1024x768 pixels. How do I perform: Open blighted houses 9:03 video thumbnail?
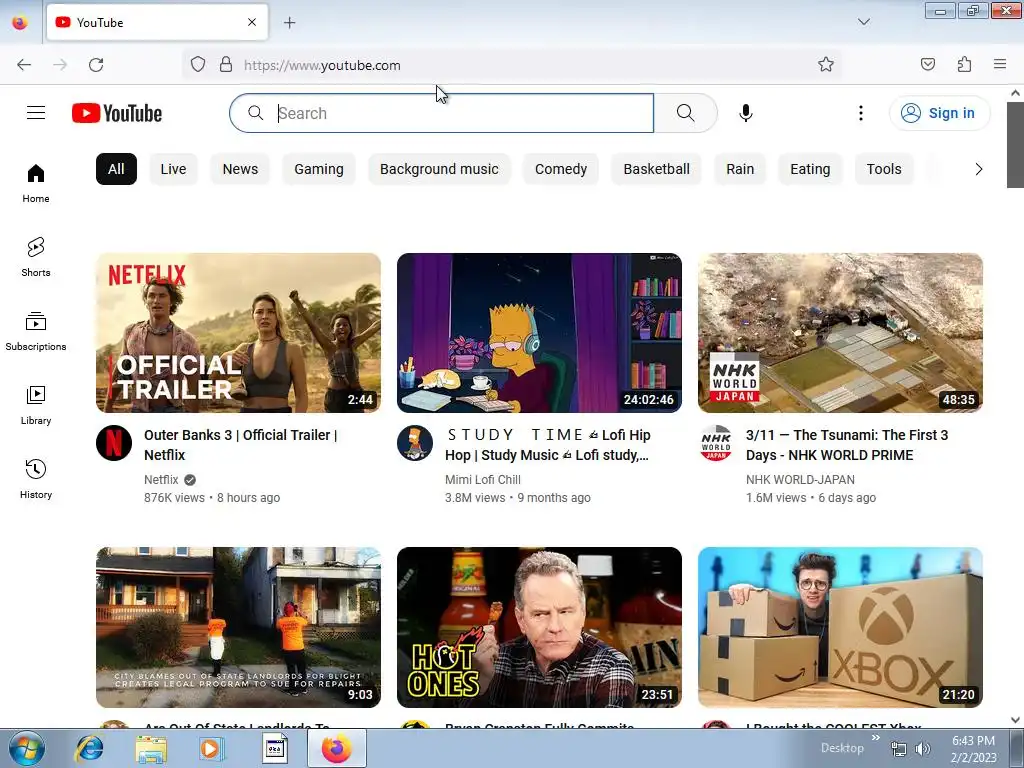tap(238, 628)
